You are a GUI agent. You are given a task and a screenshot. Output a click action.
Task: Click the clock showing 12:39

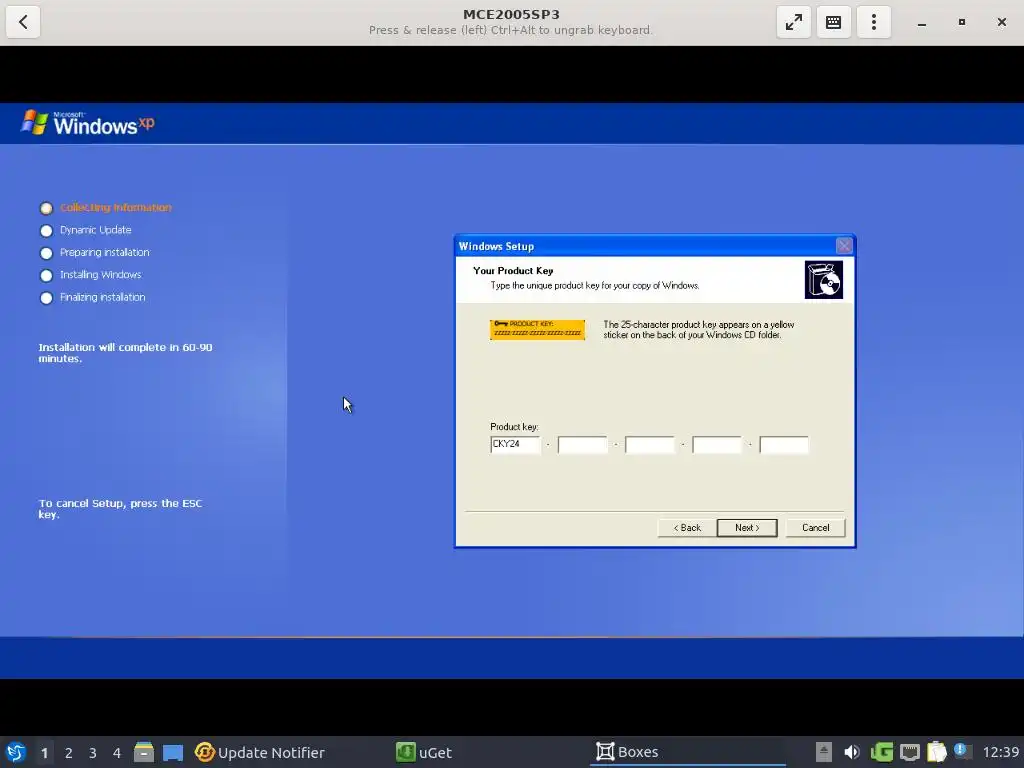click(1000, 752)
